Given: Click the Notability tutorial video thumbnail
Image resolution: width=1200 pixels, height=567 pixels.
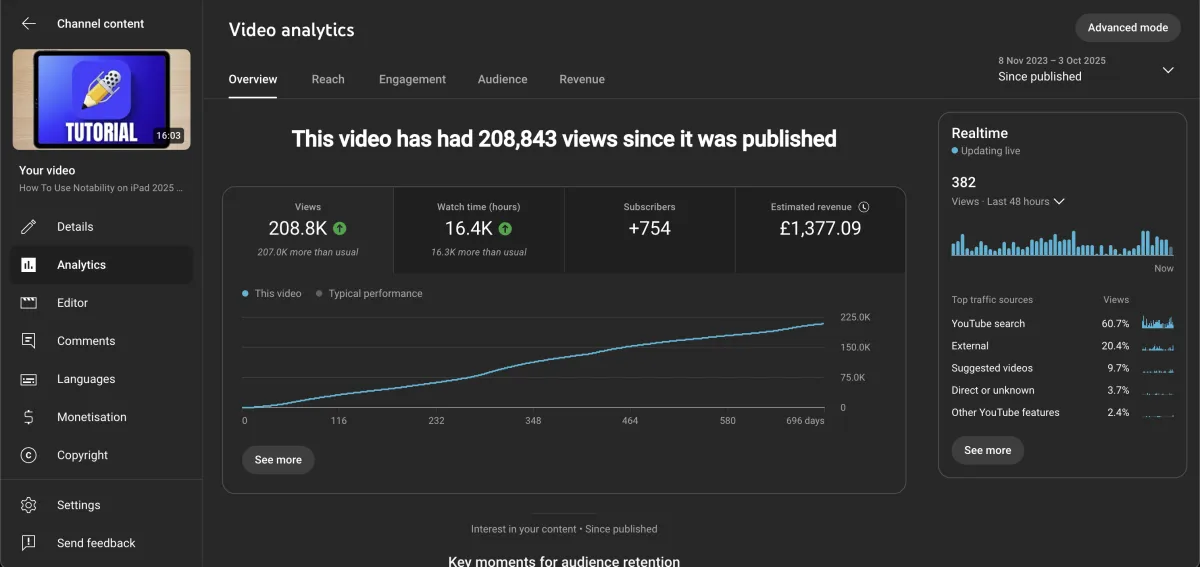Looking at the screenshot, I should [x=101, y=100].
